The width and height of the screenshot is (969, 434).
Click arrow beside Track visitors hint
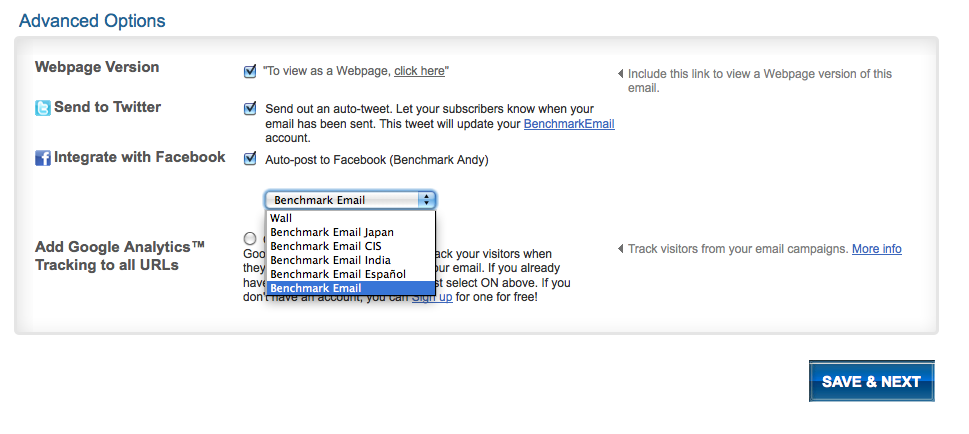coord(620,249)
